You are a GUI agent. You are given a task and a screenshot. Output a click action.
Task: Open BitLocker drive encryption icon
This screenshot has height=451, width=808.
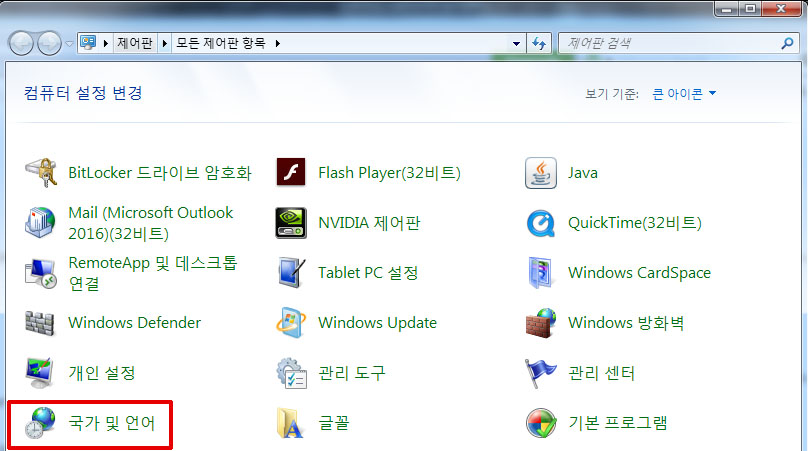point(41,173)
